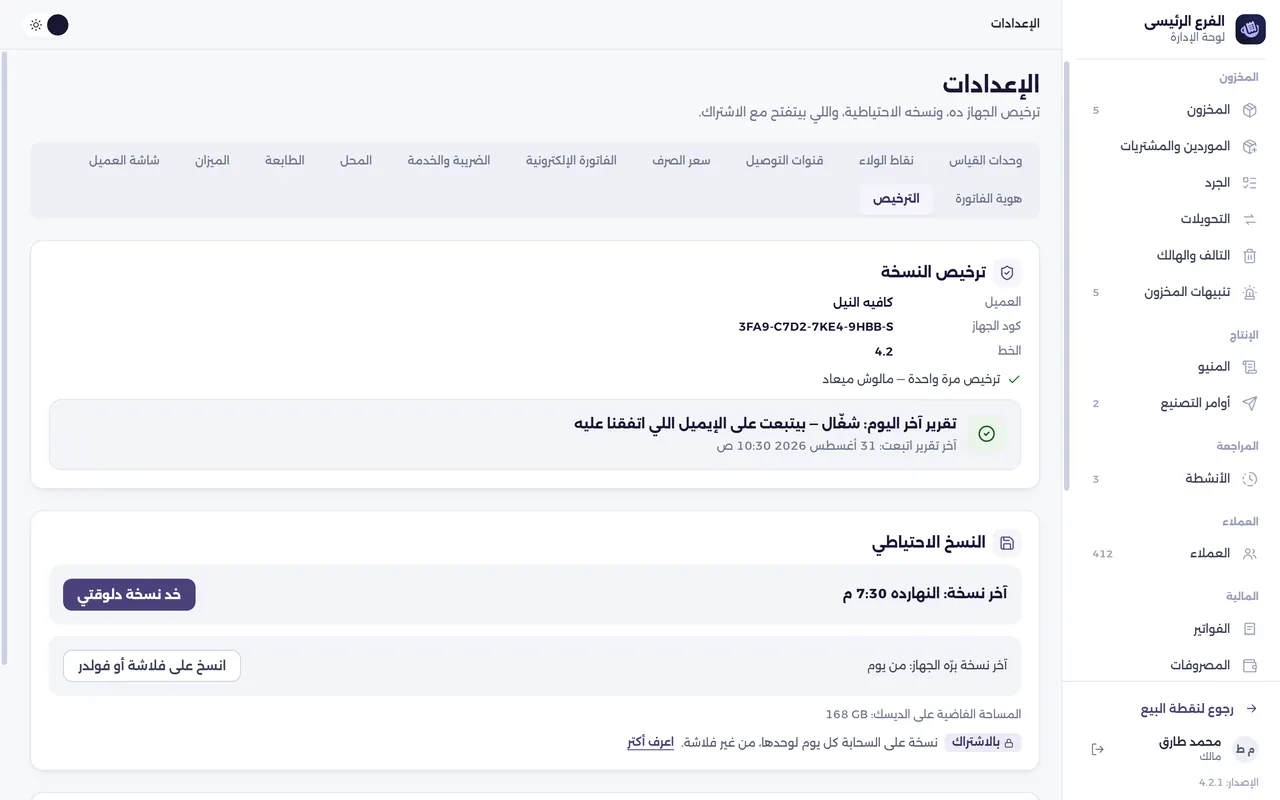1280x800 pixels.
Task: Switch to the الضريبة والخدمة tab
Action: coord(449,161)
